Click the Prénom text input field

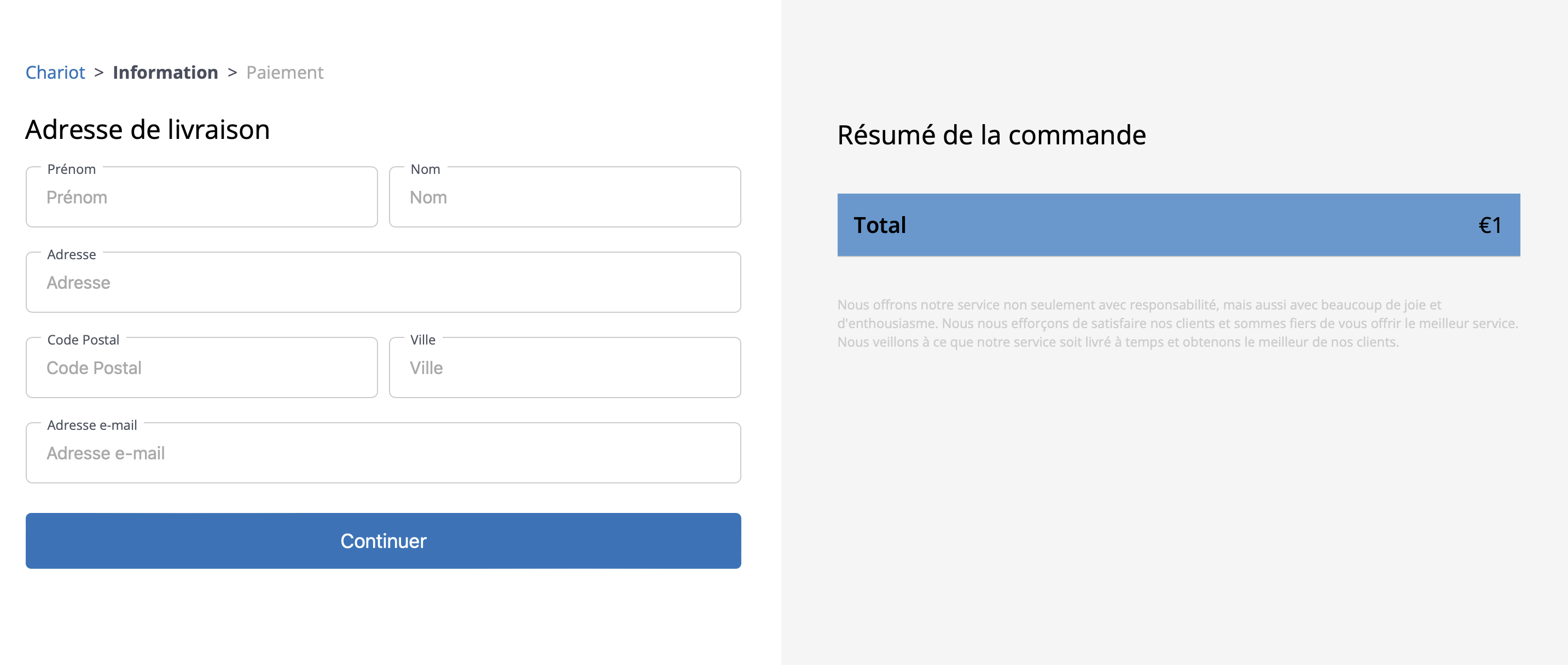click(201, 198)
